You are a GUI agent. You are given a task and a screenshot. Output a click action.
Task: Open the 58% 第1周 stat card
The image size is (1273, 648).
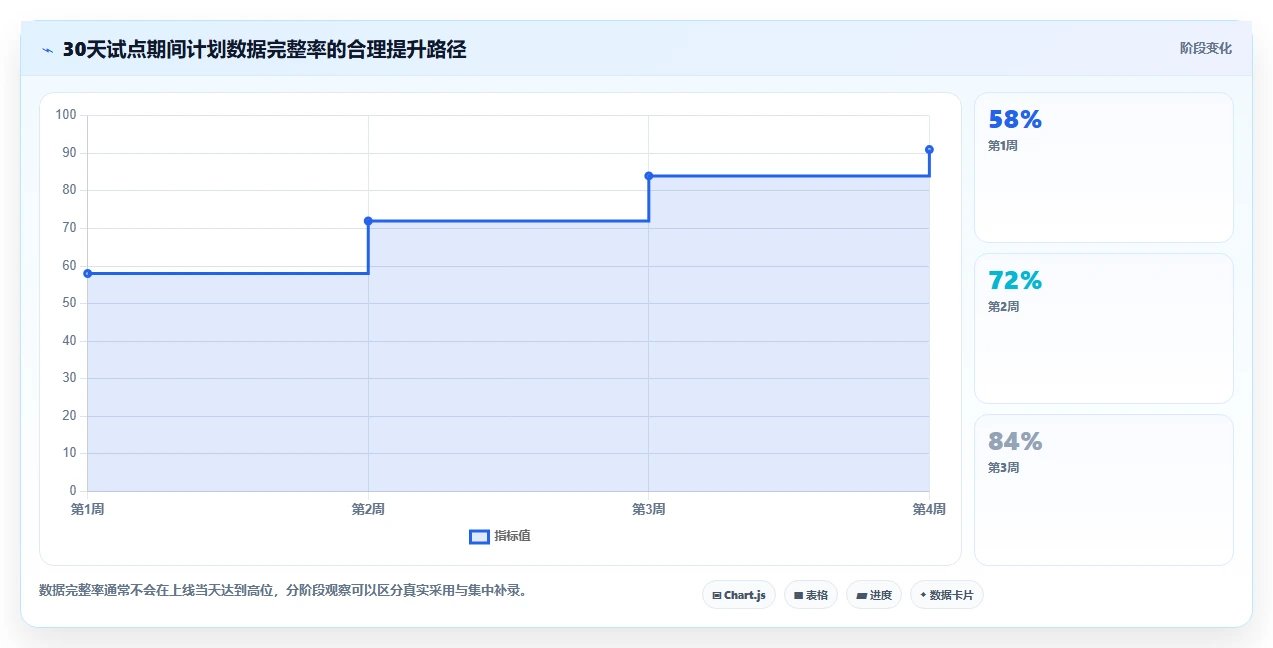[x=1103, y=168]
